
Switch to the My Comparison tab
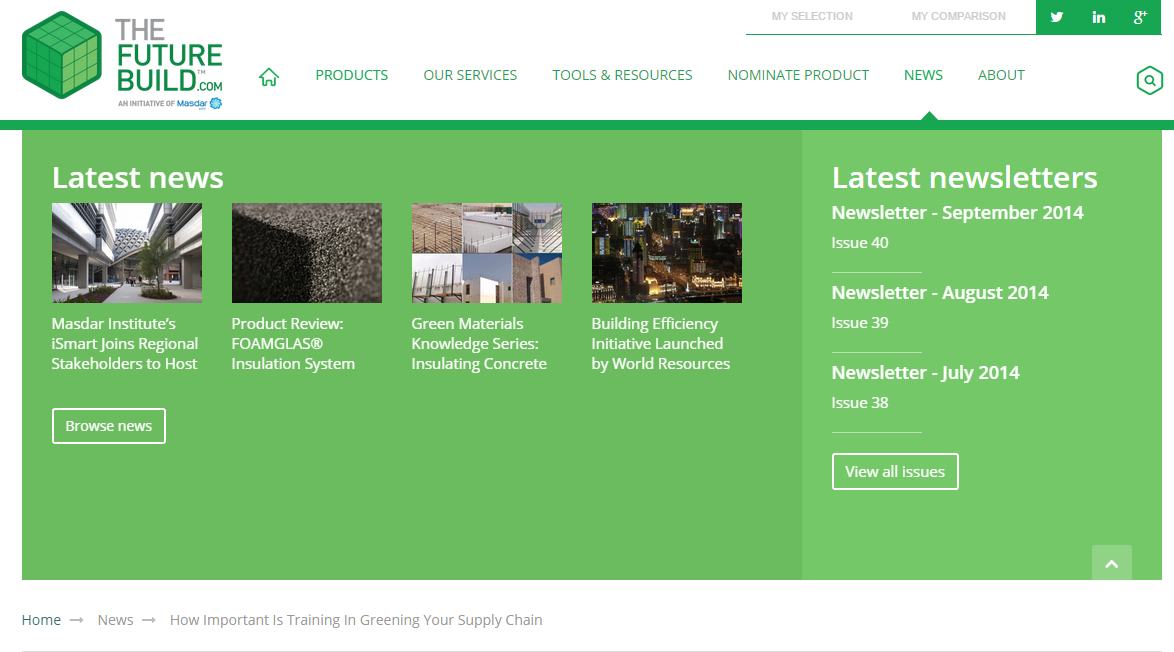coord(958,17)
